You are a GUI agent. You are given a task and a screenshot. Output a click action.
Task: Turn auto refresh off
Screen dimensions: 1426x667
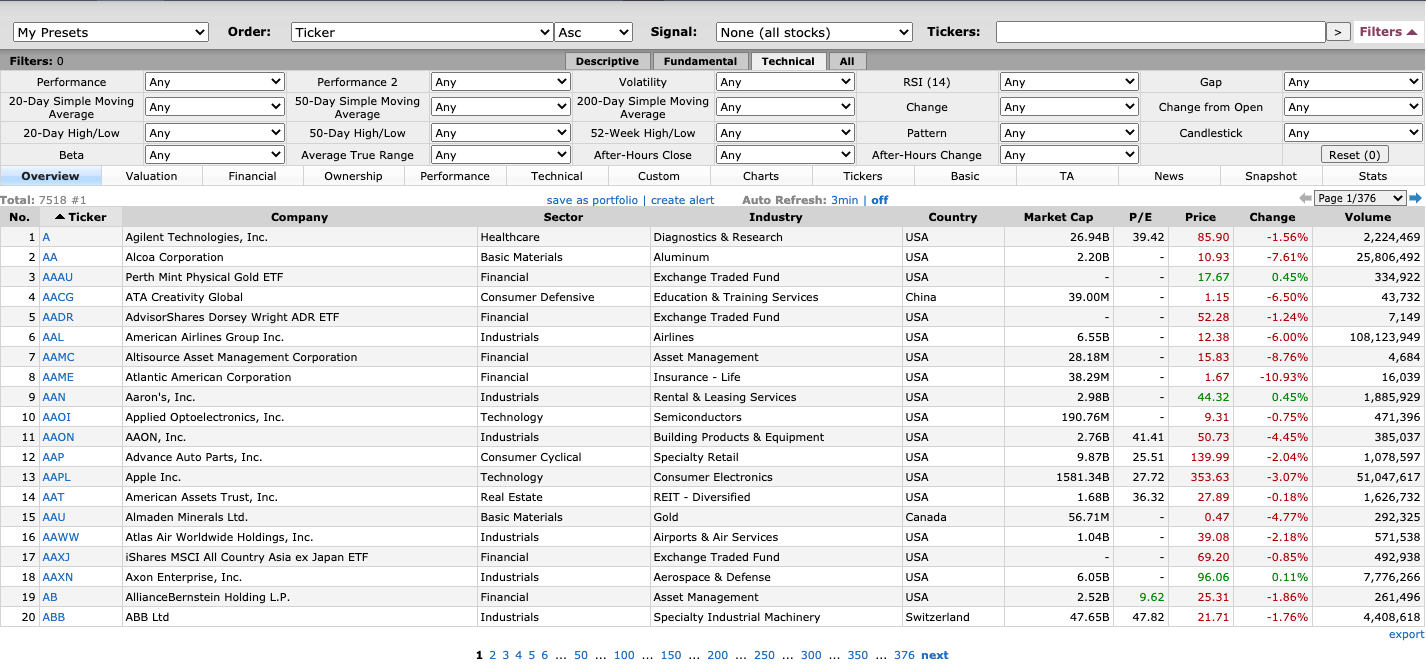tap(879, 200)
